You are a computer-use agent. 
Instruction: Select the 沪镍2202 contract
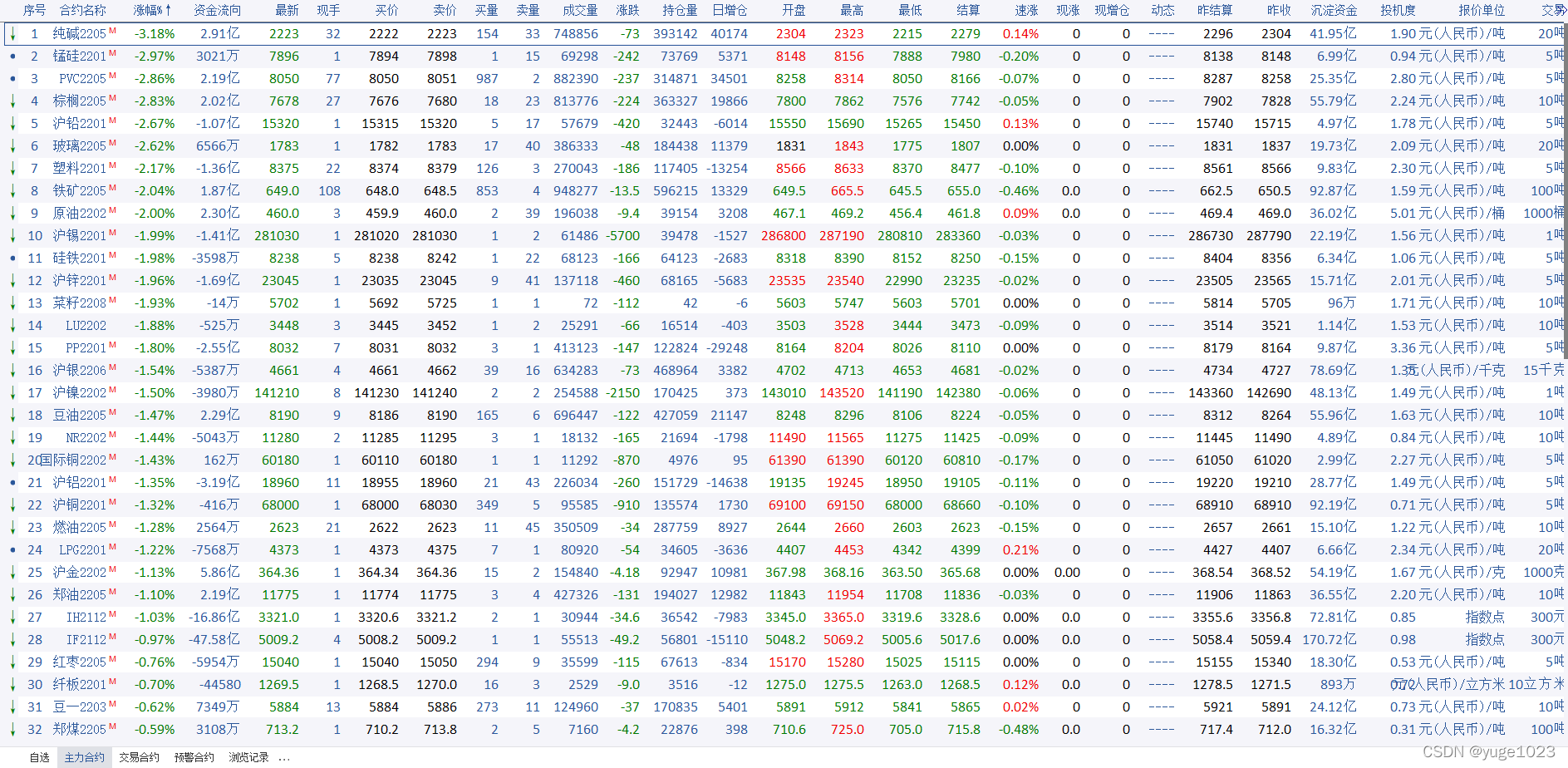point(80,392)
